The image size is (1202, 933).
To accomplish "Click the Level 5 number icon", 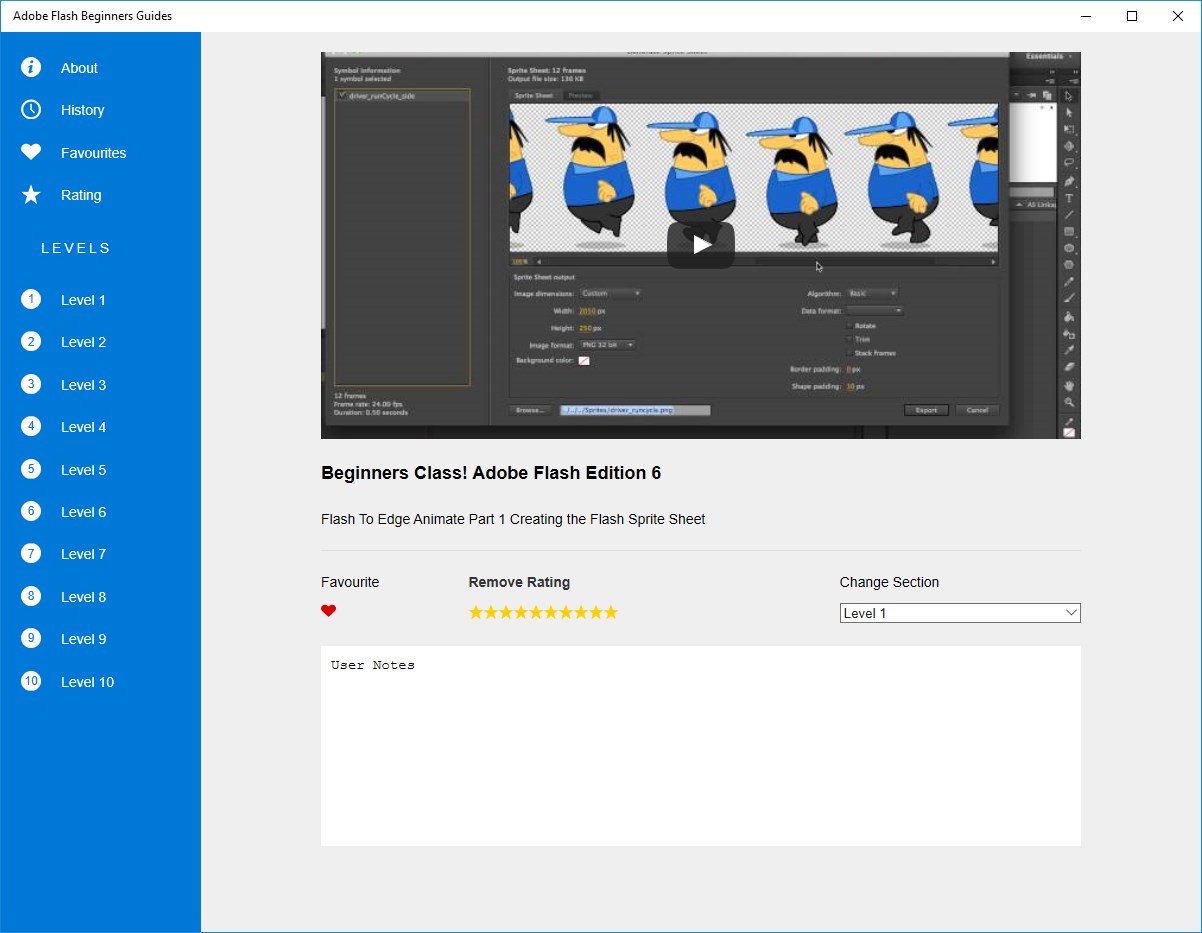I will click(31, 469).
